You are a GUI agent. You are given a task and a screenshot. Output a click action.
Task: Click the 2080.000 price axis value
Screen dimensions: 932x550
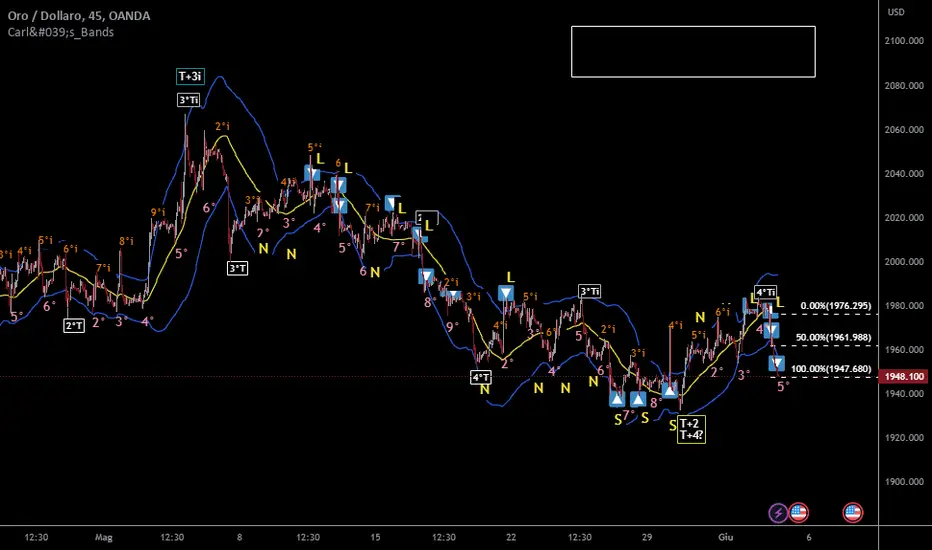904,86
